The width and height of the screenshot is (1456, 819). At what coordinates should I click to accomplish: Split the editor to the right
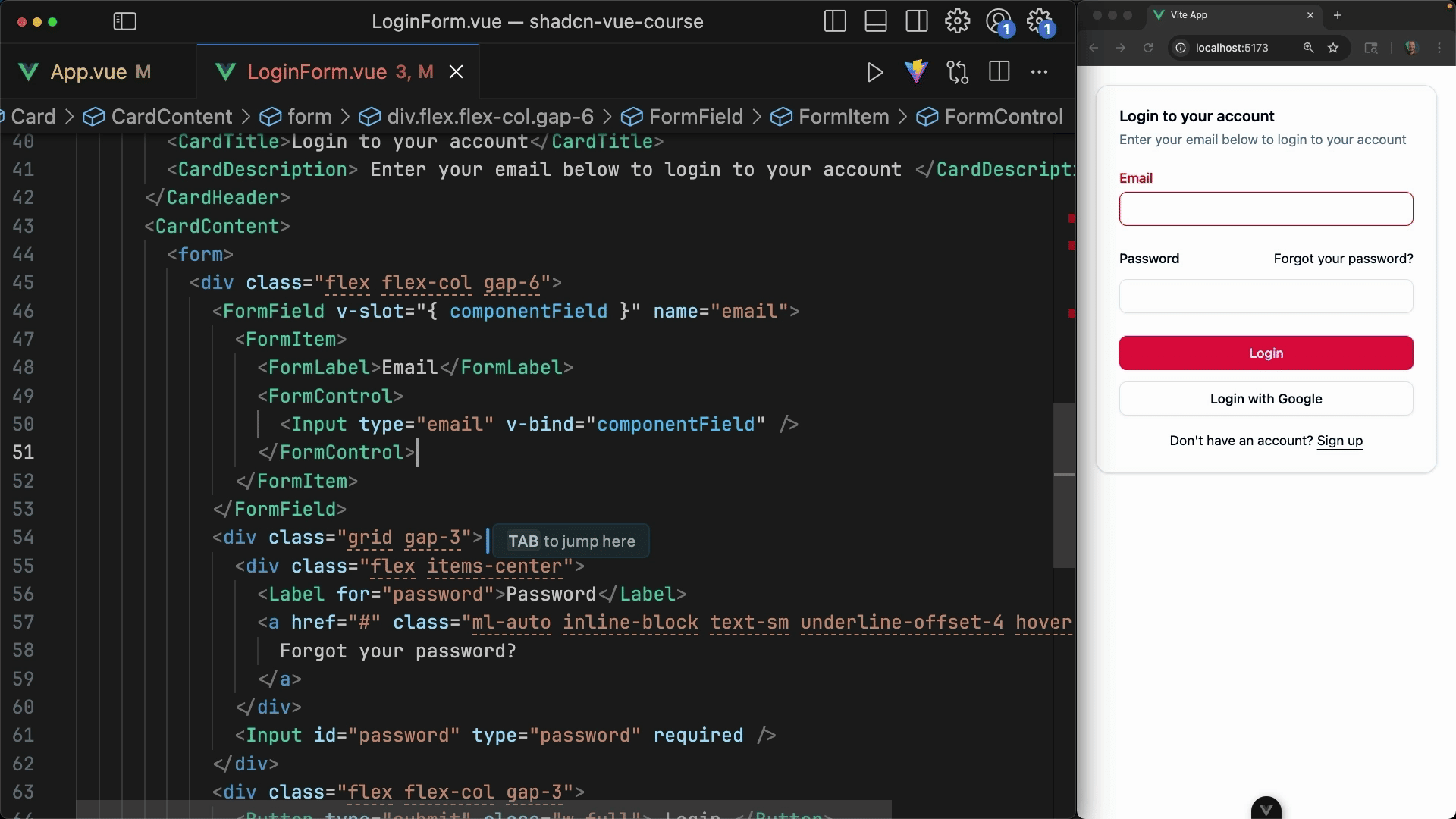coord(999,72)
